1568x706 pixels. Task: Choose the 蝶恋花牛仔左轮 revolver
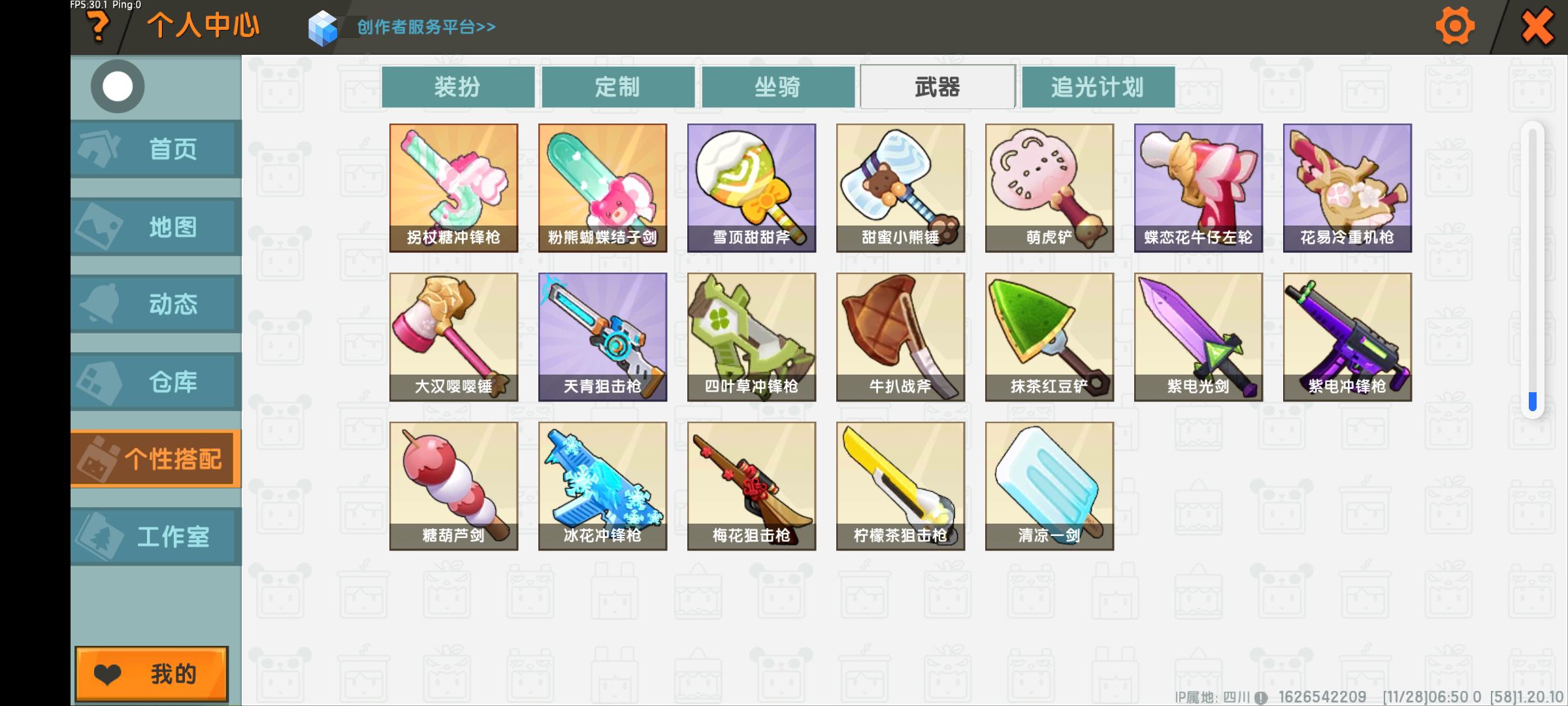pos(1198,188)
